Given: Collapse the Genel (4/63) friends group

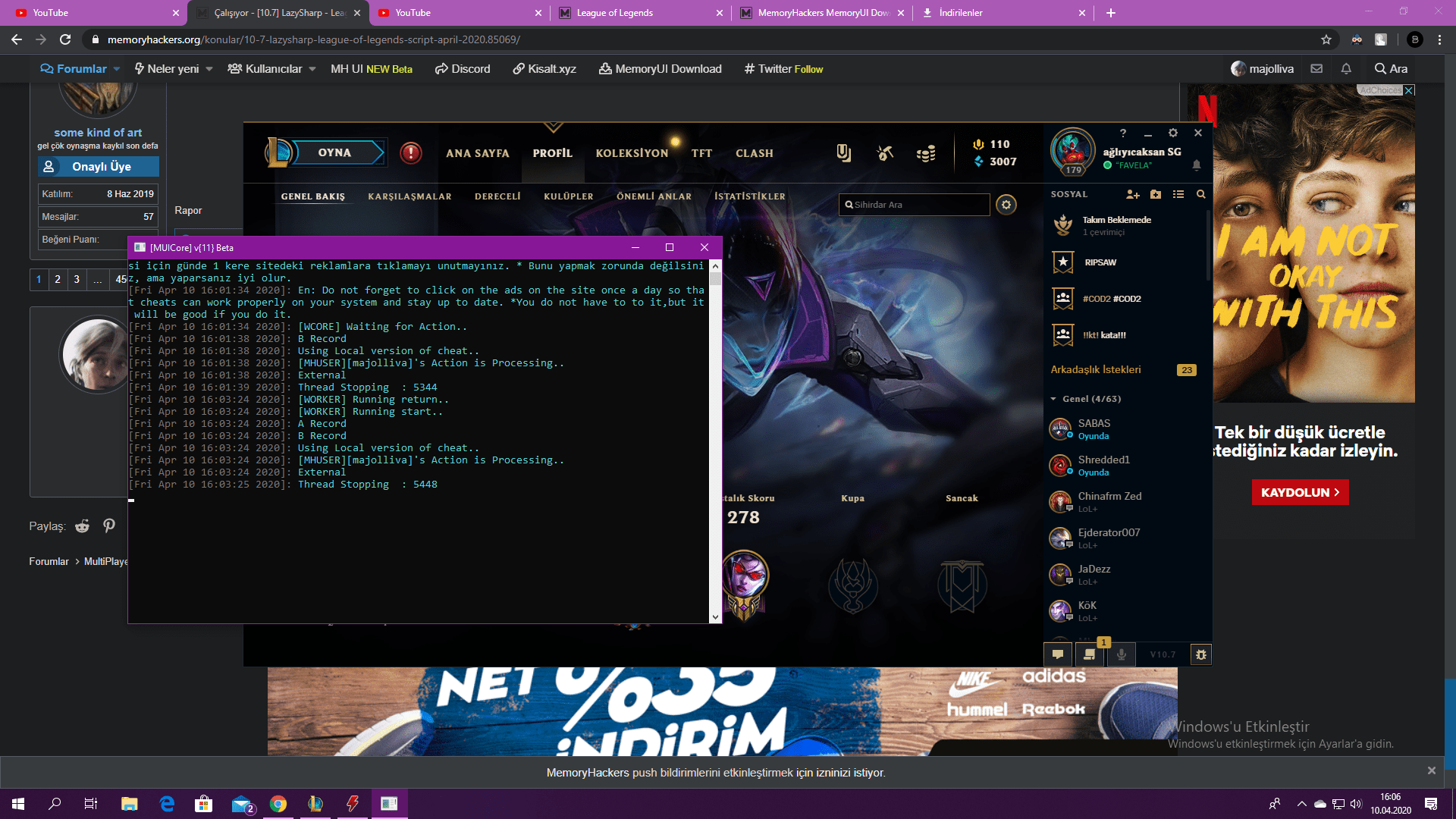Looking at the screenshot, I should [x=1053, y=399].
